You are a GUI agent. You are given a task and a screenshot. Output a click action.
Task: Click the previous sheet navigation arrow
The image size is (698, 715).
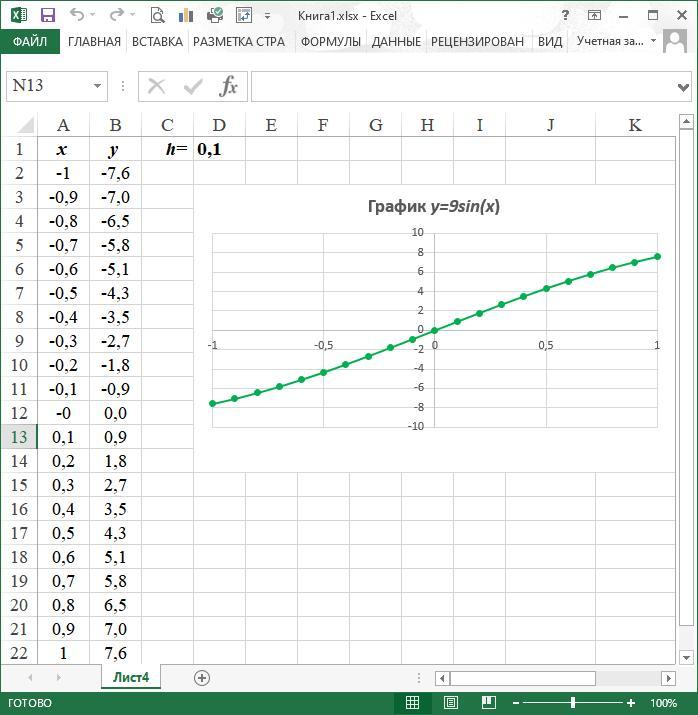point(30,678)
